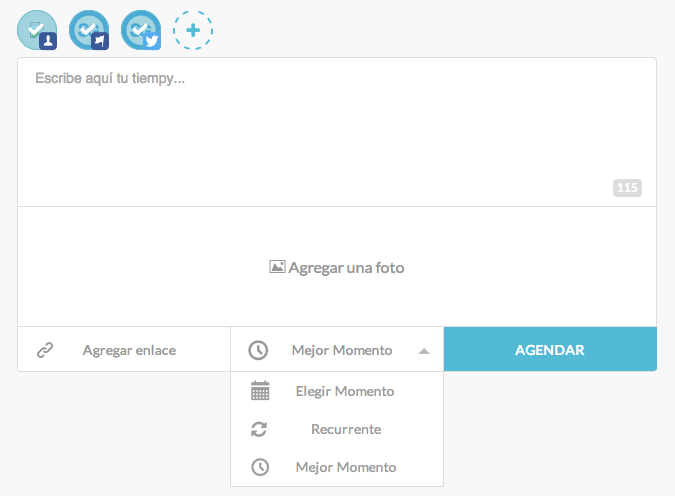675x496 pixels.
Task: Click the picture icon beside Agregar una foto
Action: (278, 267)
